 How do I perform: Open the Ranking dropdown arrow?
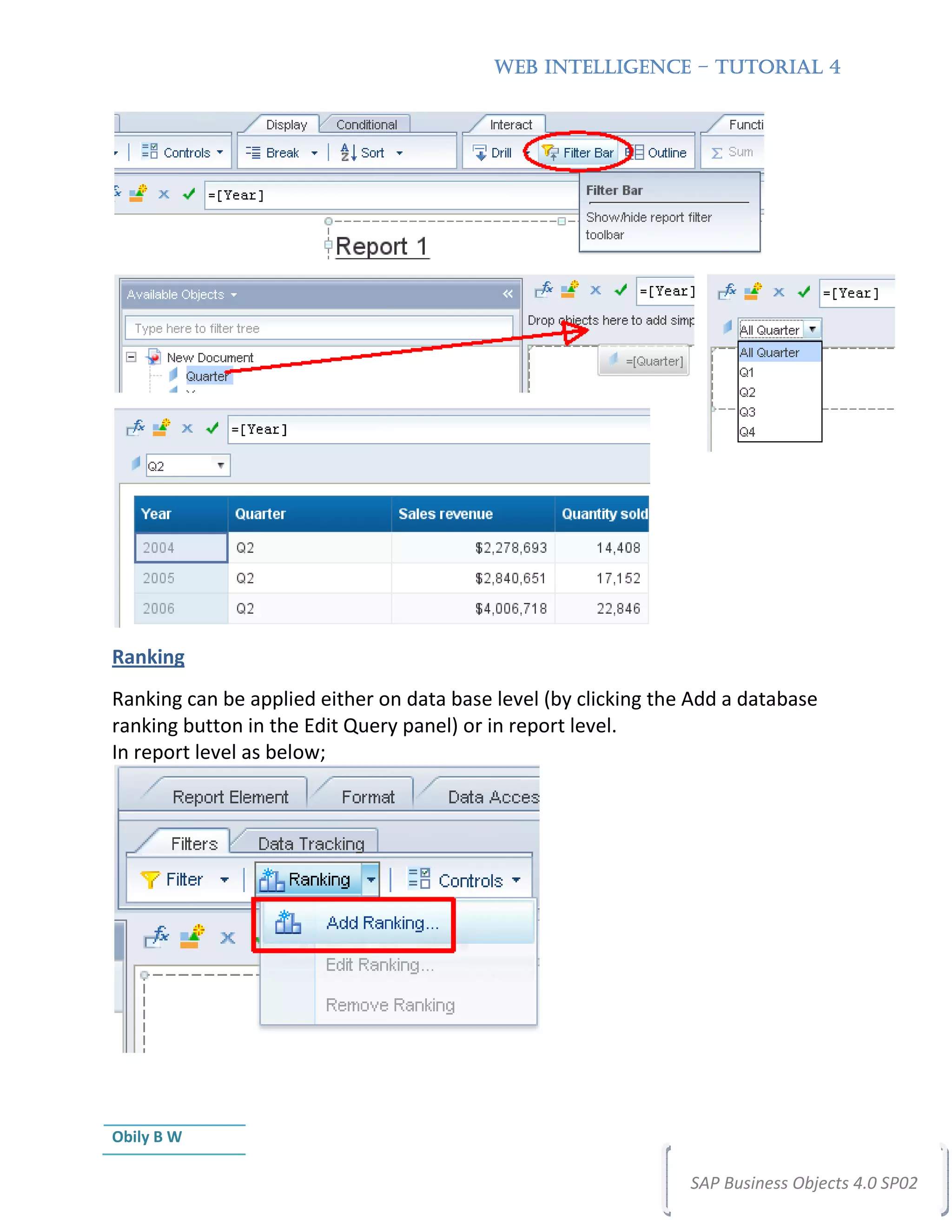pos(370,880)
